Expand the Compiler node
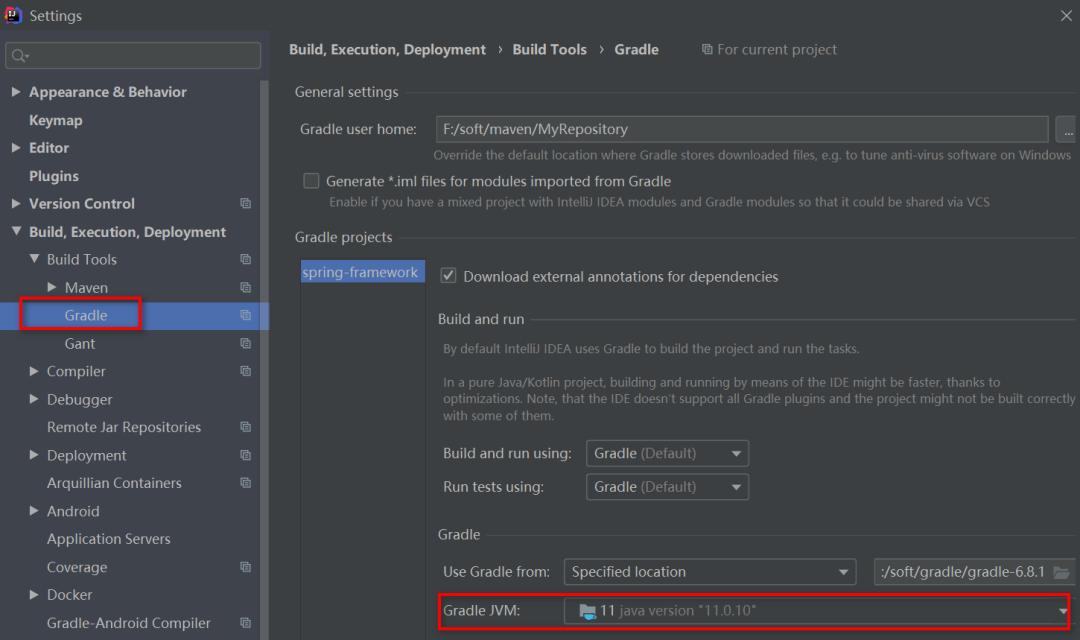 coord(34,371)
